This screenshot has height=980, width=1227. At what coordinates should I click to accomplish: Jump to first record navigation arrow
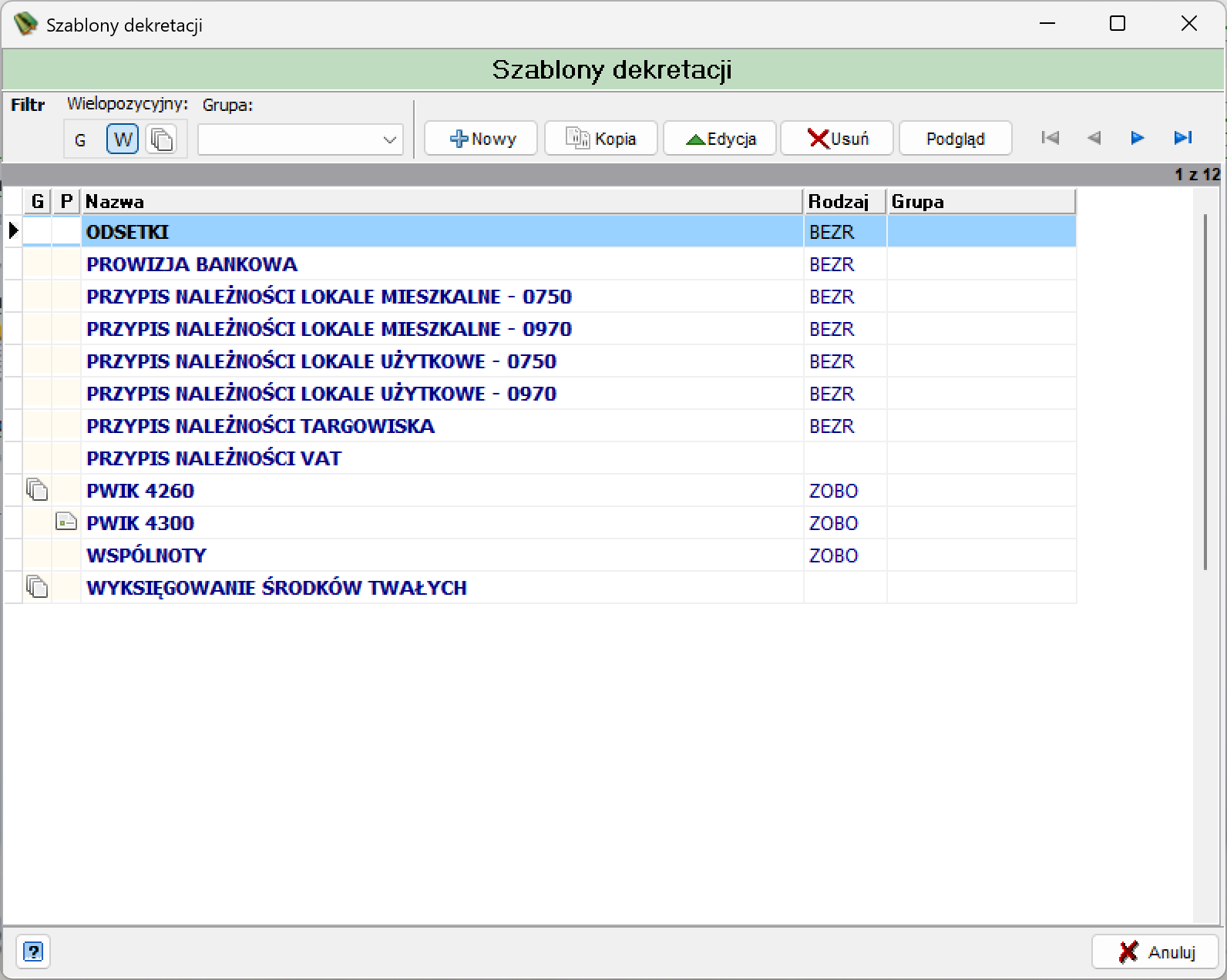pos(1050,138)
